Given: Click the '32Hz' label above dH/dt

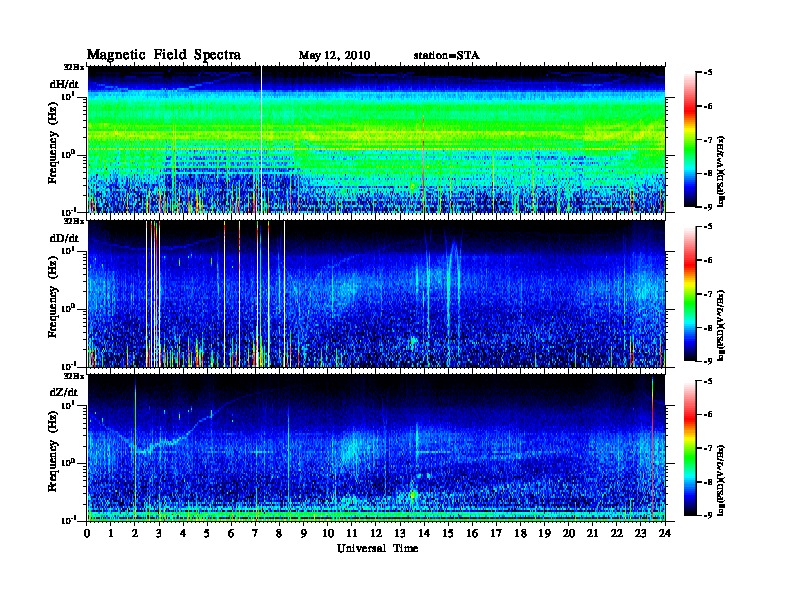Looking at the screenshot, I should [x=74, y=67].
